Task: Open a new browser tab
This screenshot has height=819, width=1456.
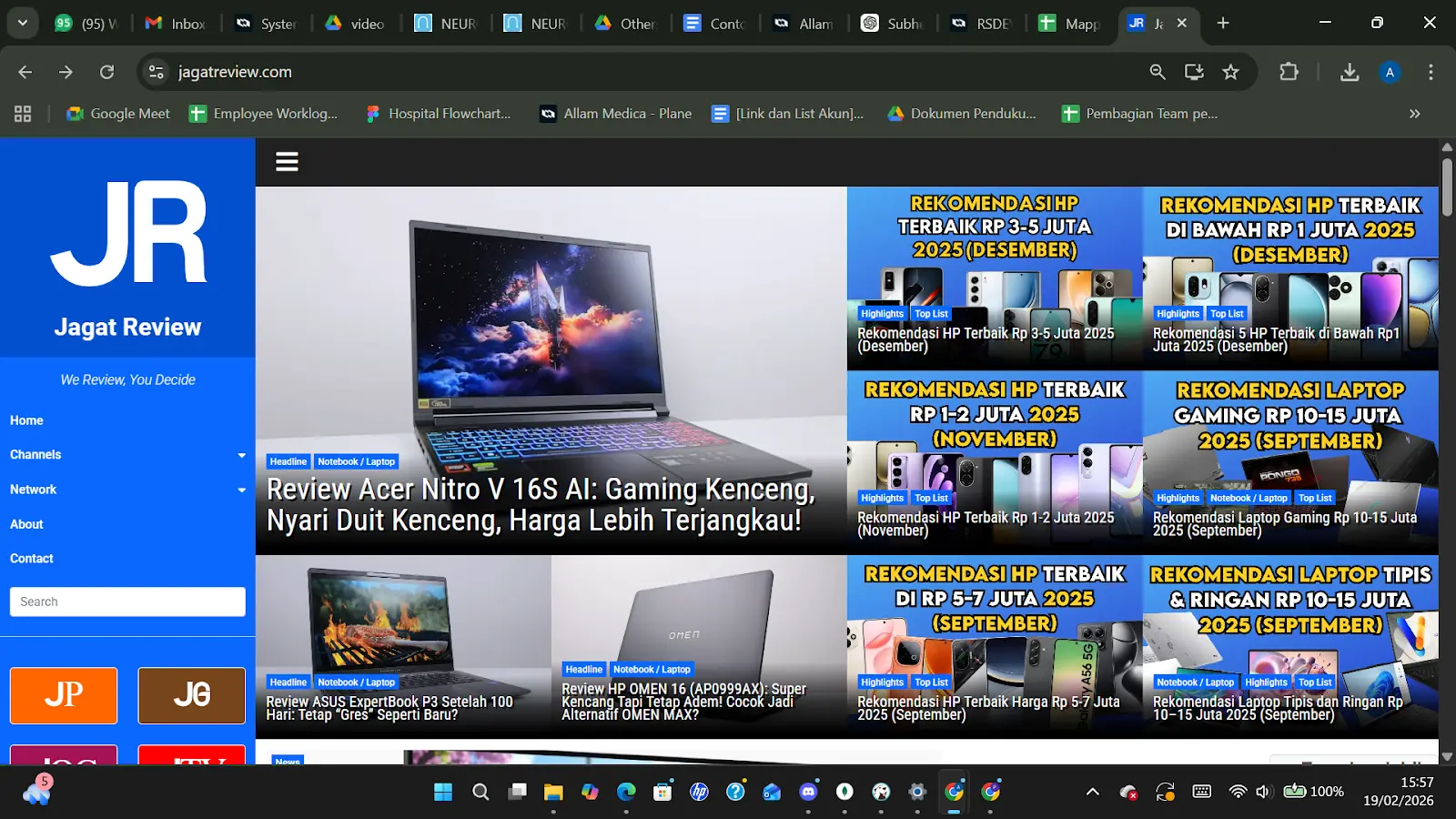Action: 1223,24
